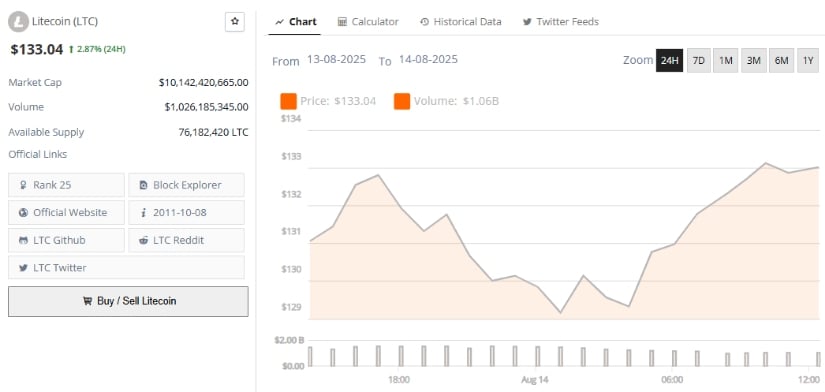The image size is (825, 392).
Task: Toggle the Volume series orange swatch
Action: (x=402, y=101)
